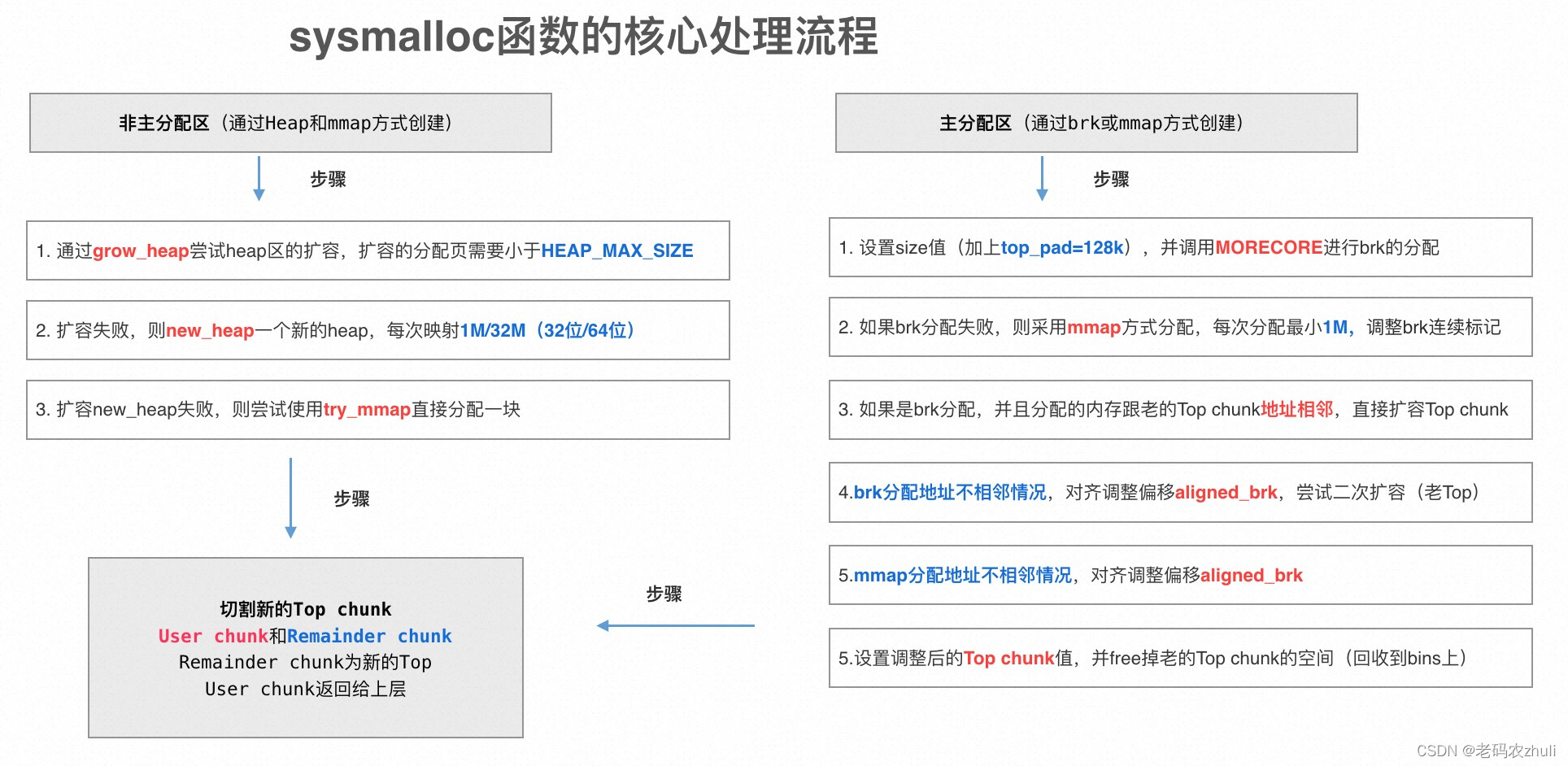Screen dimensions: 1568x766
Task: Select the 主分配区 header box
Action: click(x=1094, y=123)
